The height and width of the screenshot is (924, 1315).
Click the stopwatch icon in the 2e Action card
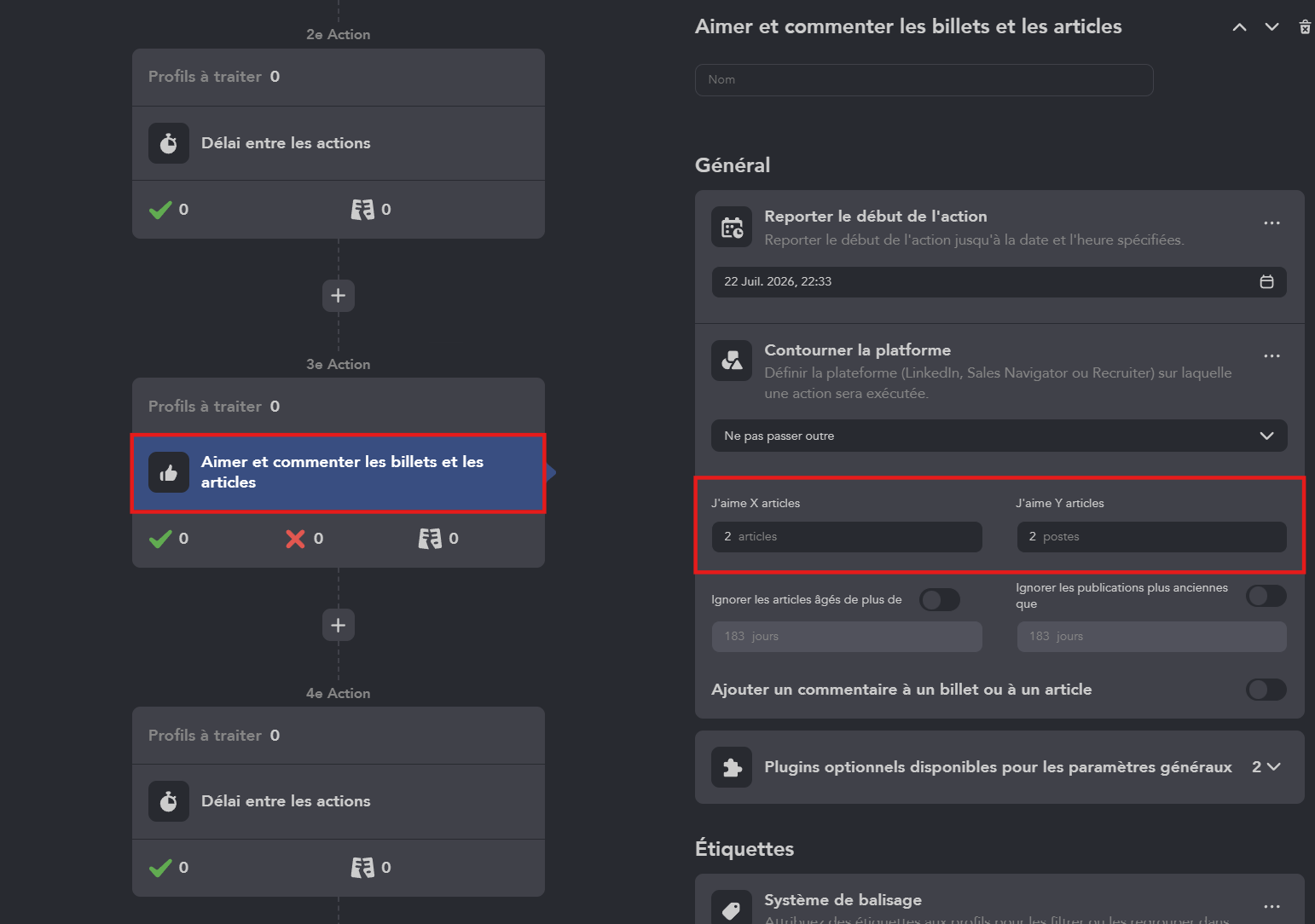tap(169, 143)
